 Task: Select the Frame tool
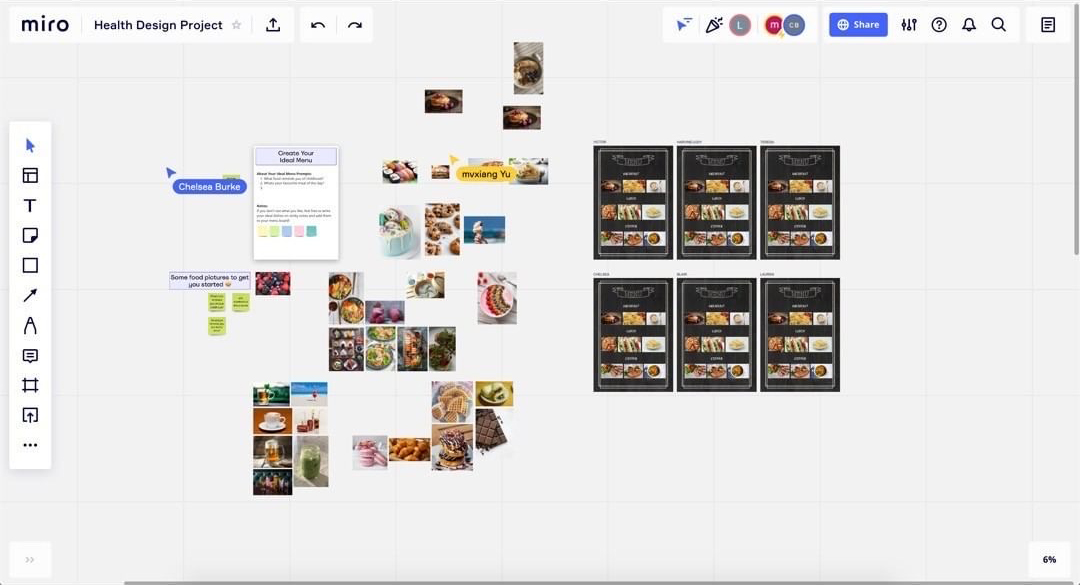tap(30, 385)
